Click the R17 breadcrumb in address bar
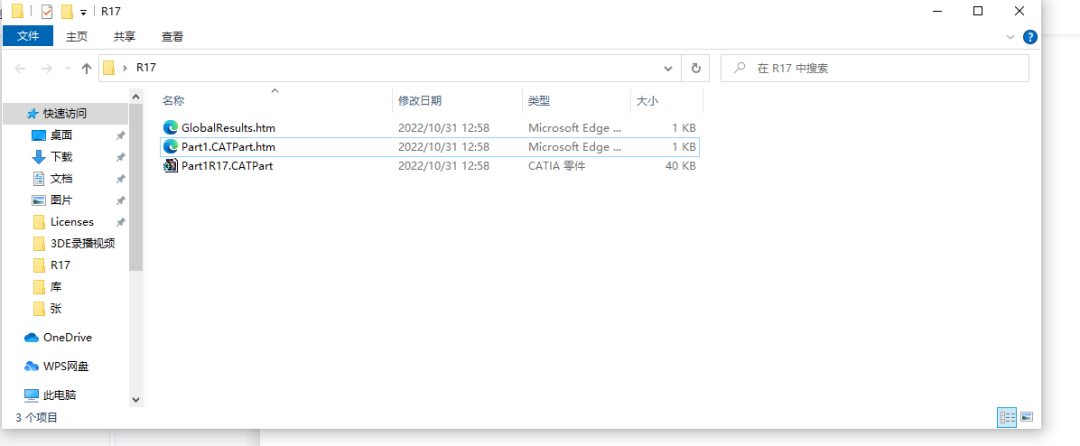The image size is (1080, 446). 146,67
